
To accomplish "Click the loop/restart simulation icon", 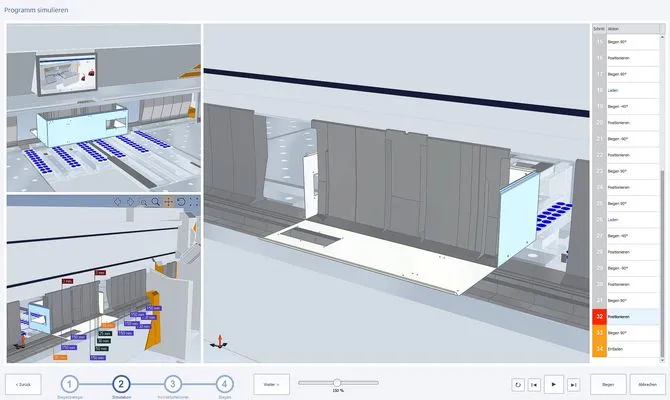I will point(516,383).
